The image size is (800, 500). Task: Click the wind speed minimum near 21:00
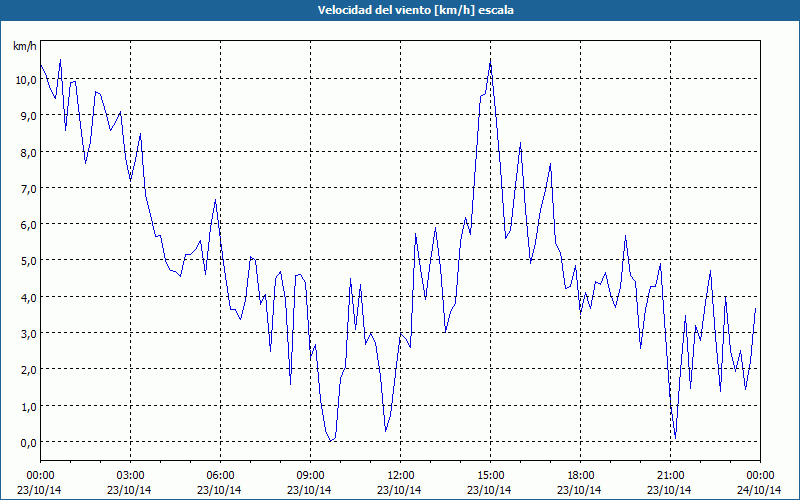pyautogui.click(x=676, y=438)
